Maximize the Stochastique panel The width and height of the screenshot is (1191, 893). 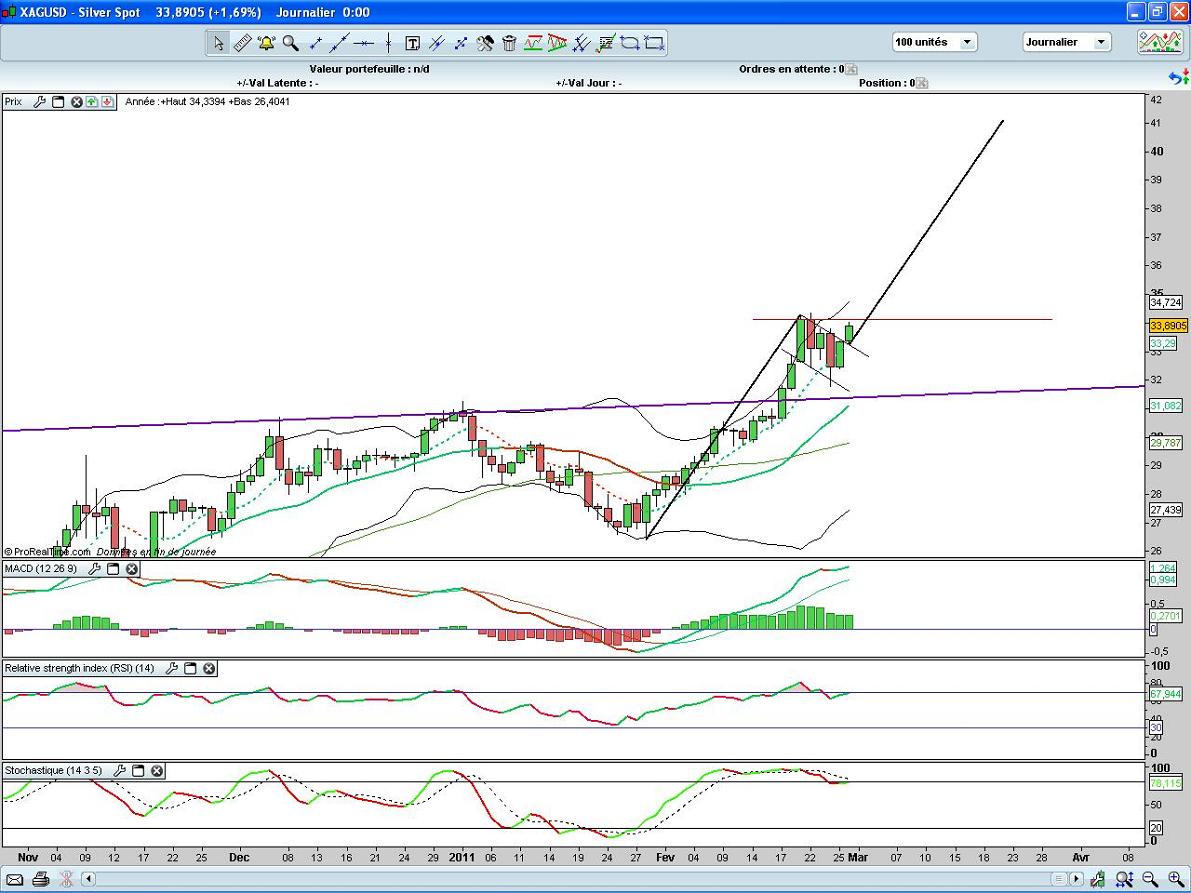click(138, 771)
